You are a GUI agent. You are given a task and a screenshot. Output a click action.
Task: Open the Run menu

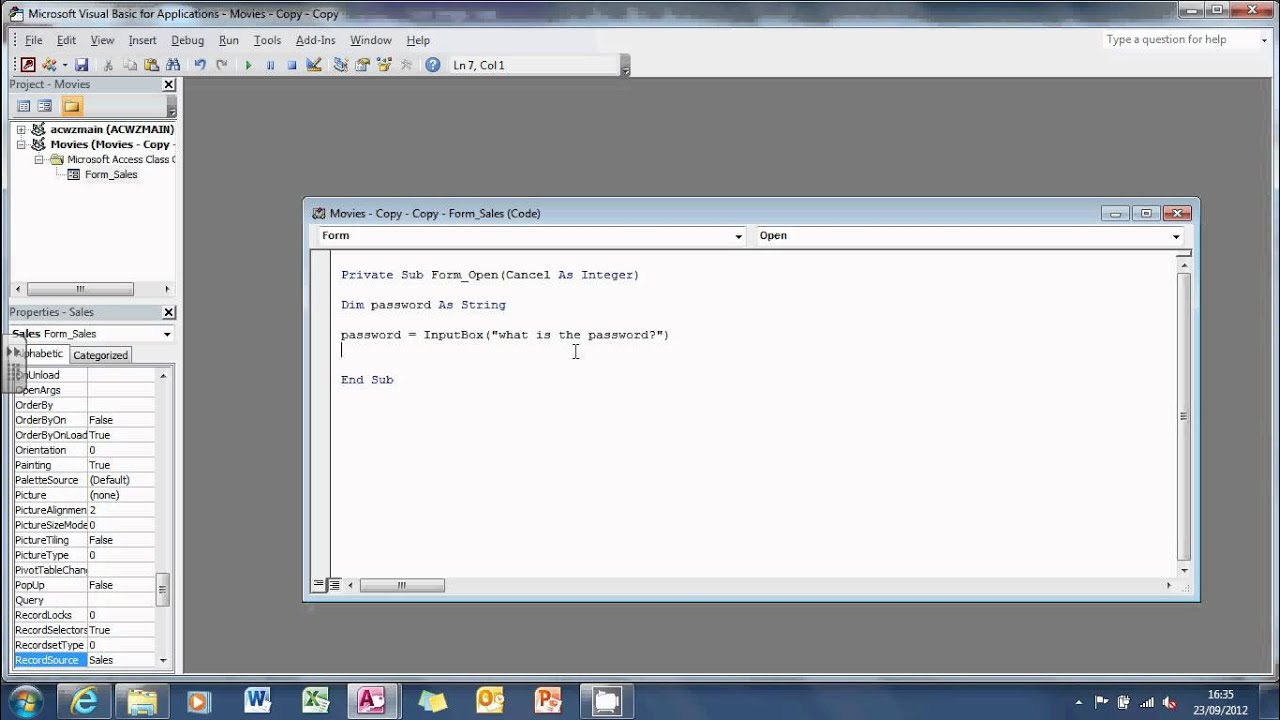click(229, 40)
